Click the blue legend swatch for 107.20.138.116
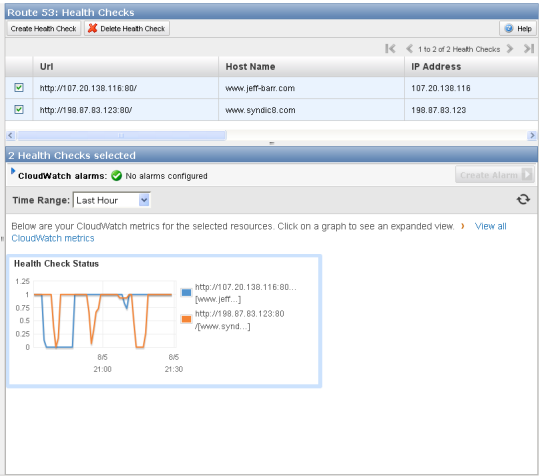This screenshot has height=476, width=540. pyautogui.click(x=186, y=292)
